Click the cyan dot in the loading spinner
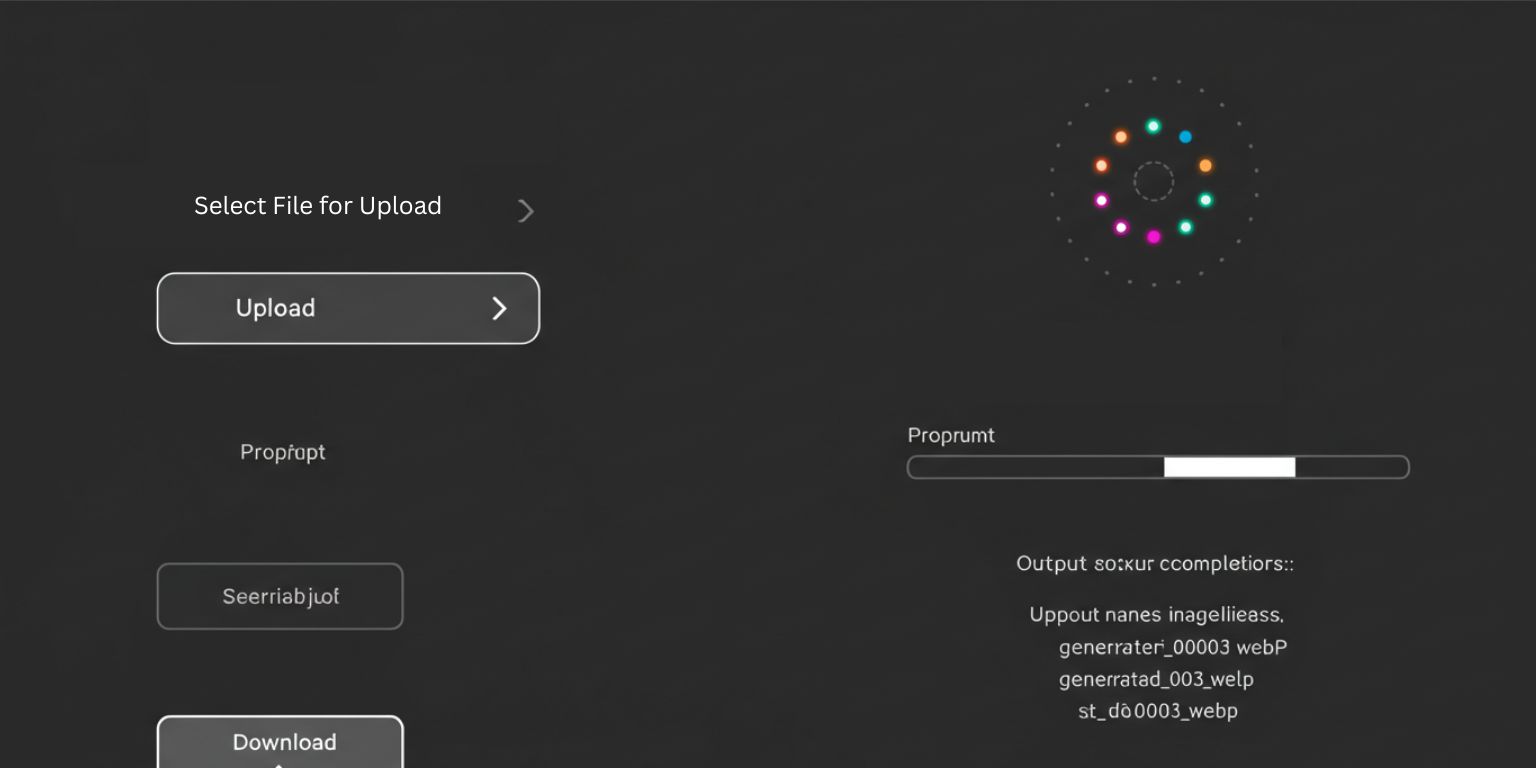Viewport: 1536px width, 768px height. click(1185, 136)
